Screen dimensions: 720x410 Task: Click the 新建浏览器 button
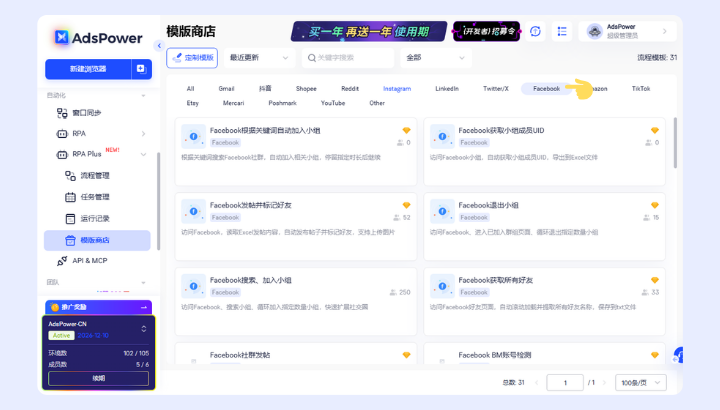(88, 69)
